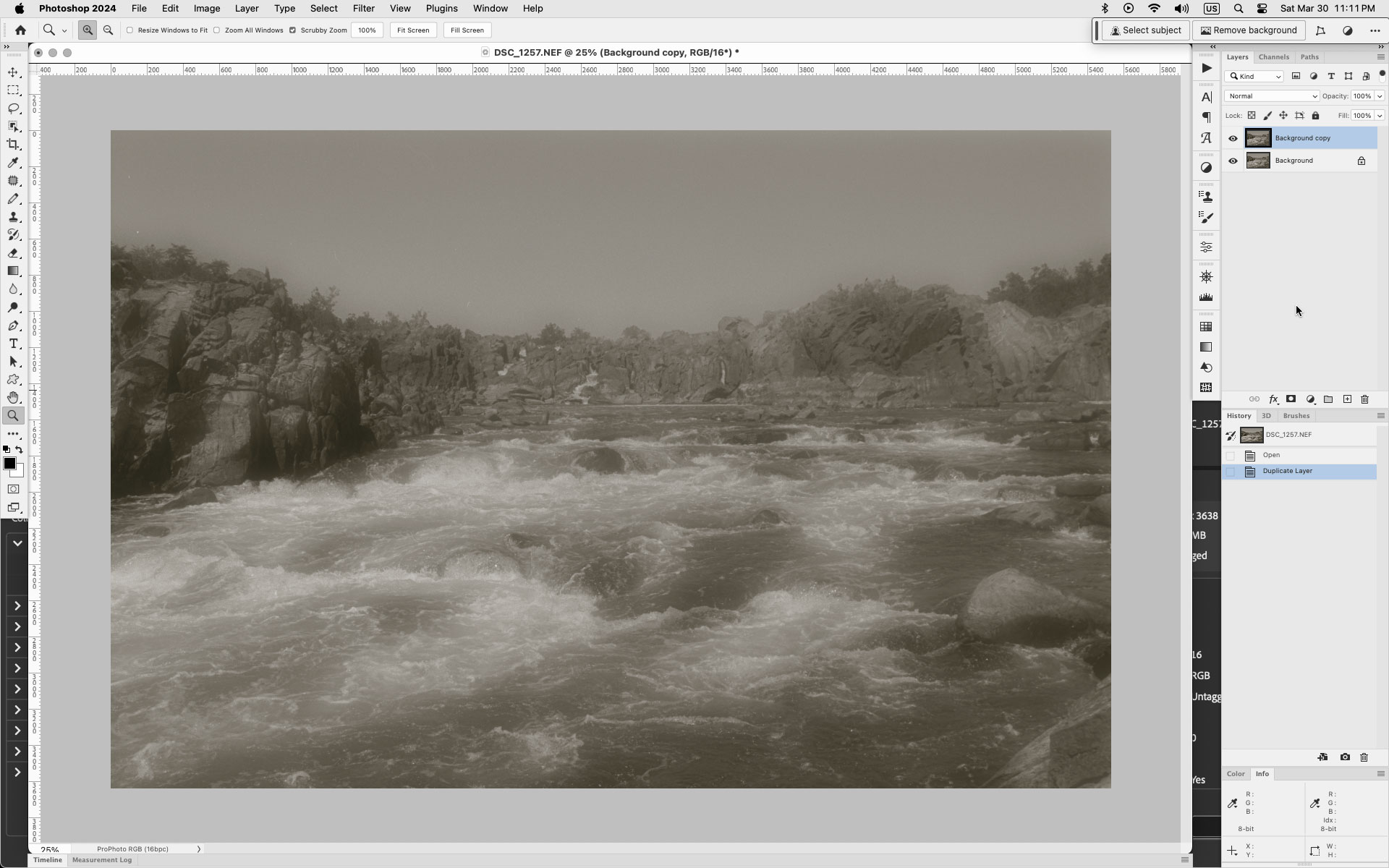The height and width of the screenshot is (868, 1389).
Task: Toggle Zoom All Windows option
Action: pyautogui.click(x=216, y=30)
